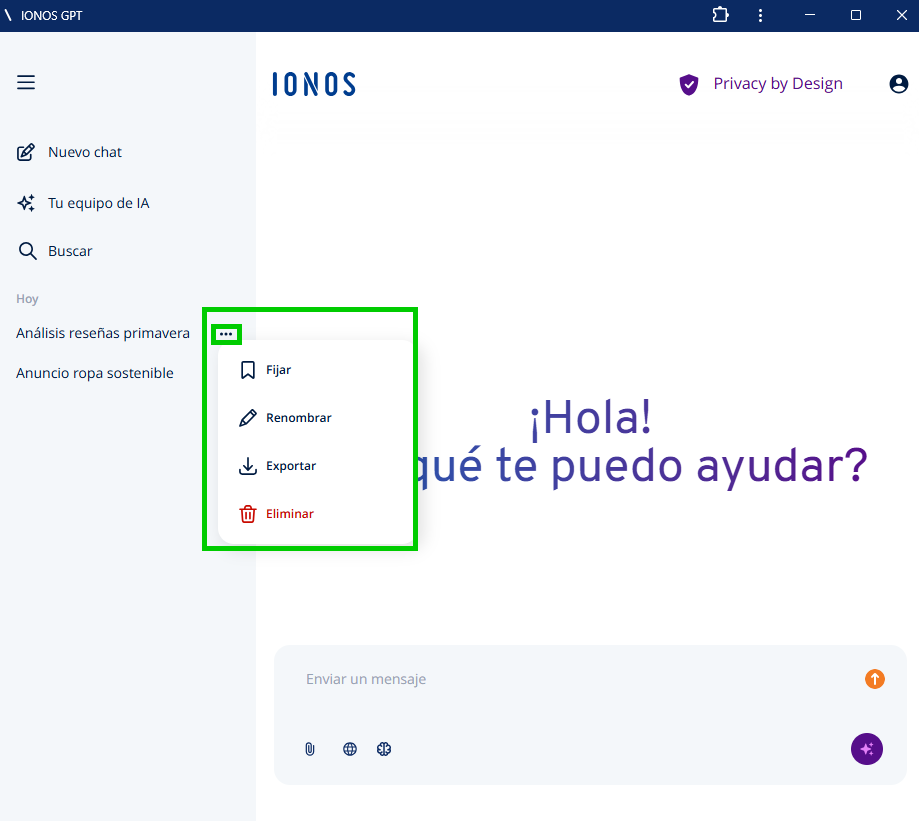Click the bookmark icon next to Fijar
The width and height of the screenshot is (919, 821).
click(x=248, y=370)
